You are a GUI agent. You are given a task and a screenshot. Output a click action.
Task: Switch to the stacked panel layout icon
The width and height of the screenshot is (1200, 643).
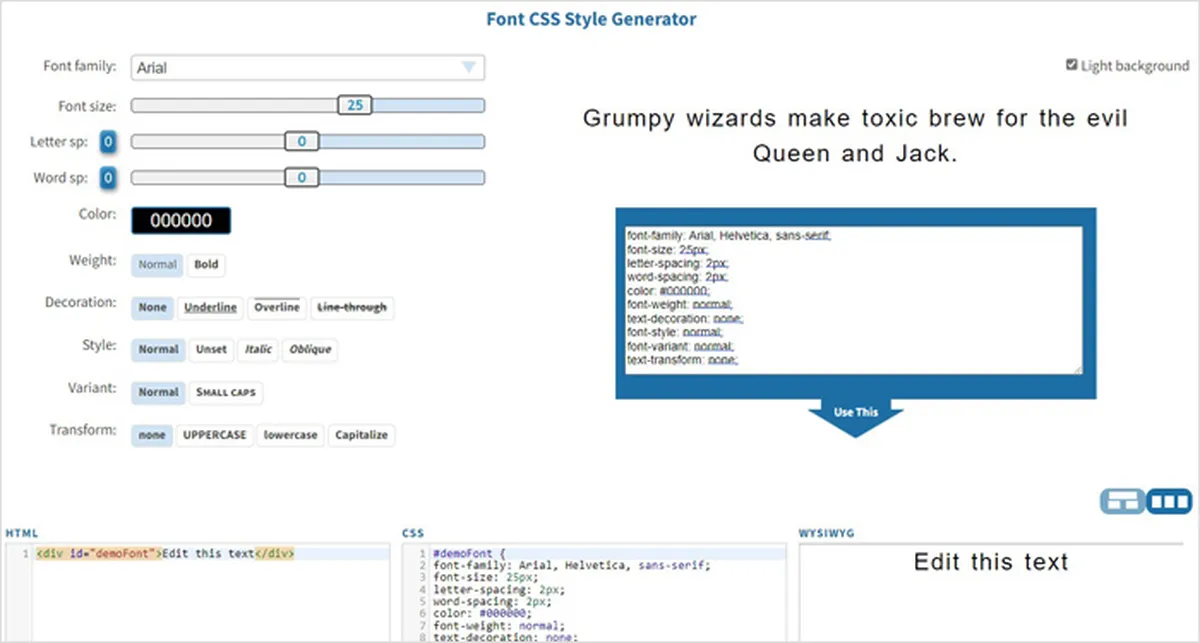[1122, 501]
